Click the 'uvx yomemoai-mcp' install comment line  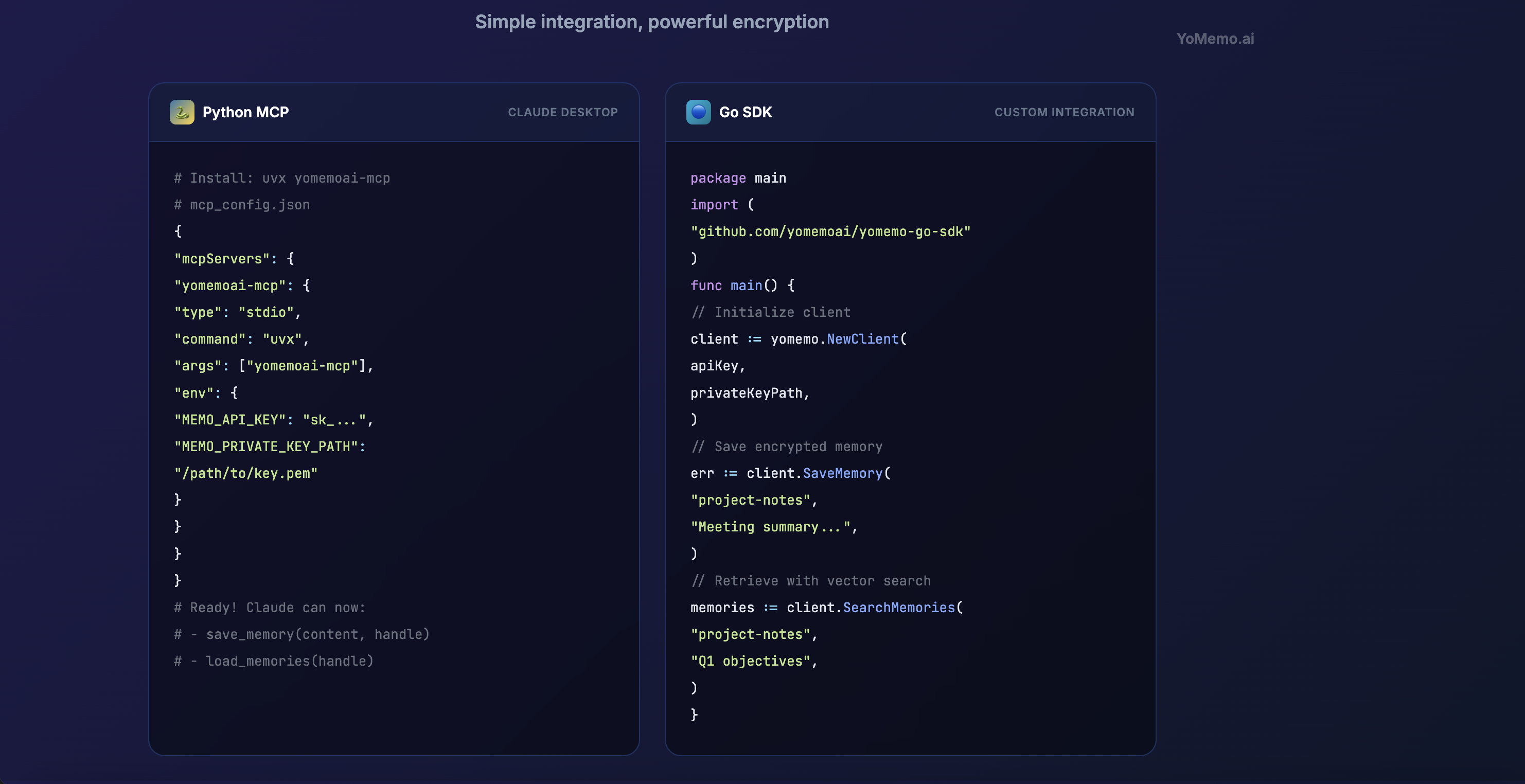tap(282, 178)
